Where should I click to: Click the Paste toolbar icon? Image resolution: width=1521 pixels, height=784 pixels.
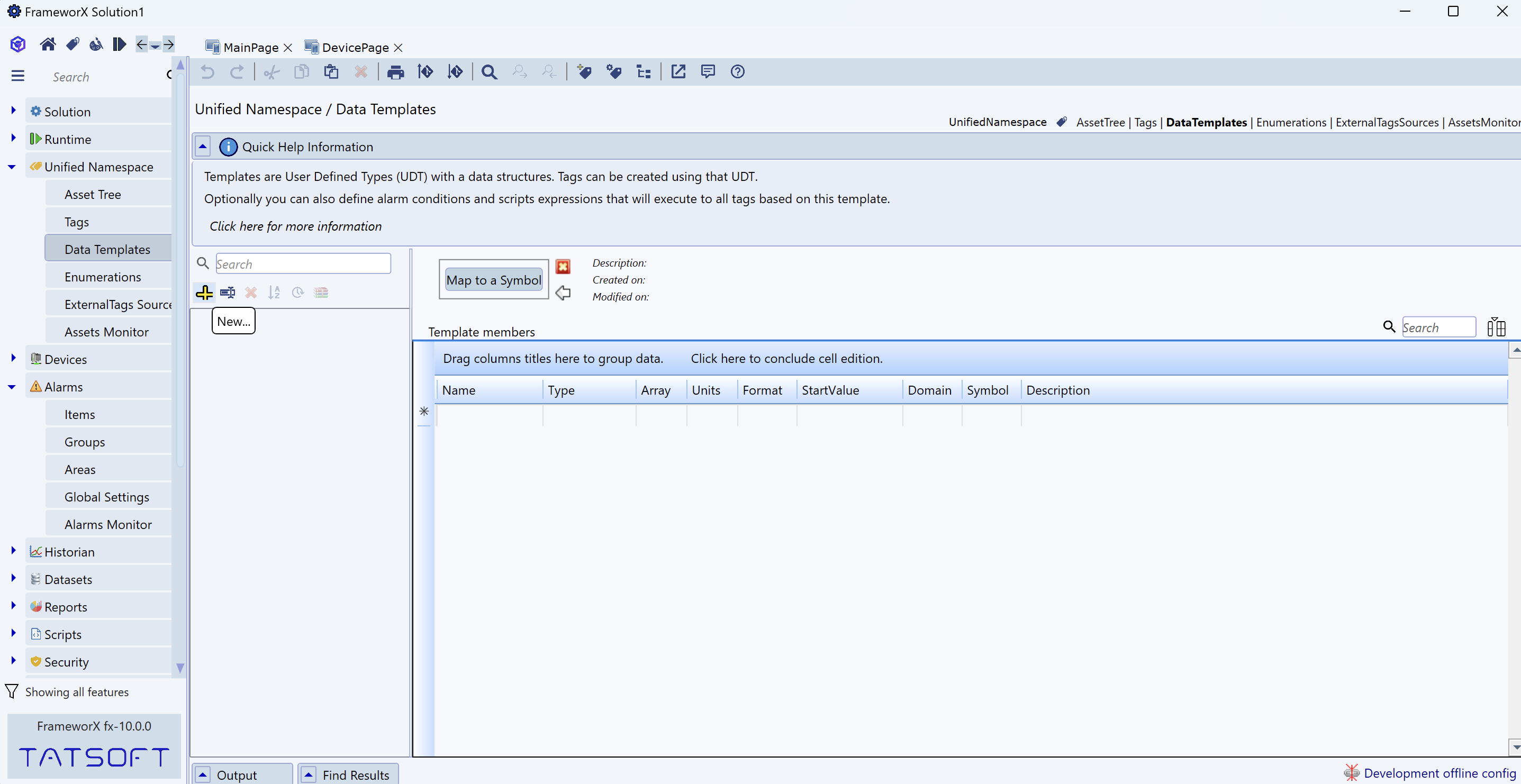[x=331, y=72]
